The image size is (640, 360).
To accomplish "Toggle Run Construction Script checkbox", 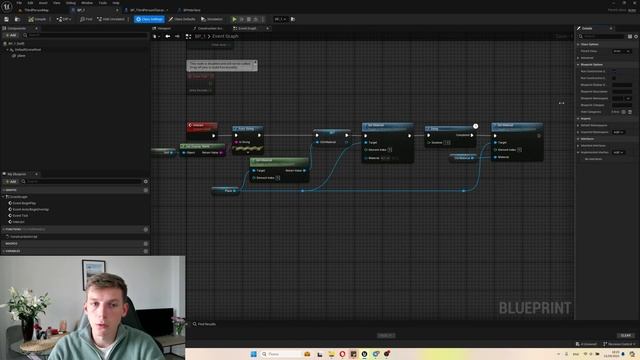I will (614, 71).
